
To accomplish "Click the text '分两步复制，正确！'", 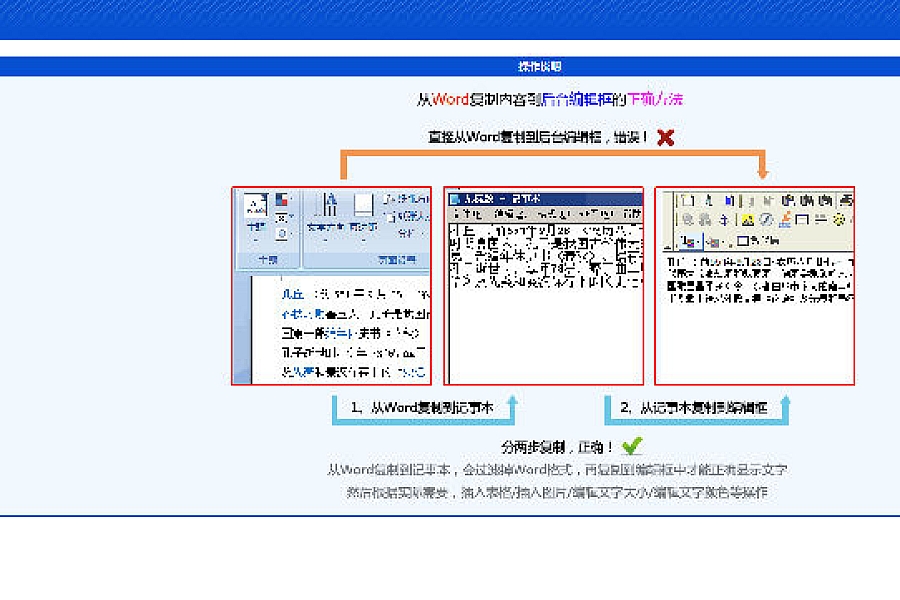I will [x=557, y=447].
